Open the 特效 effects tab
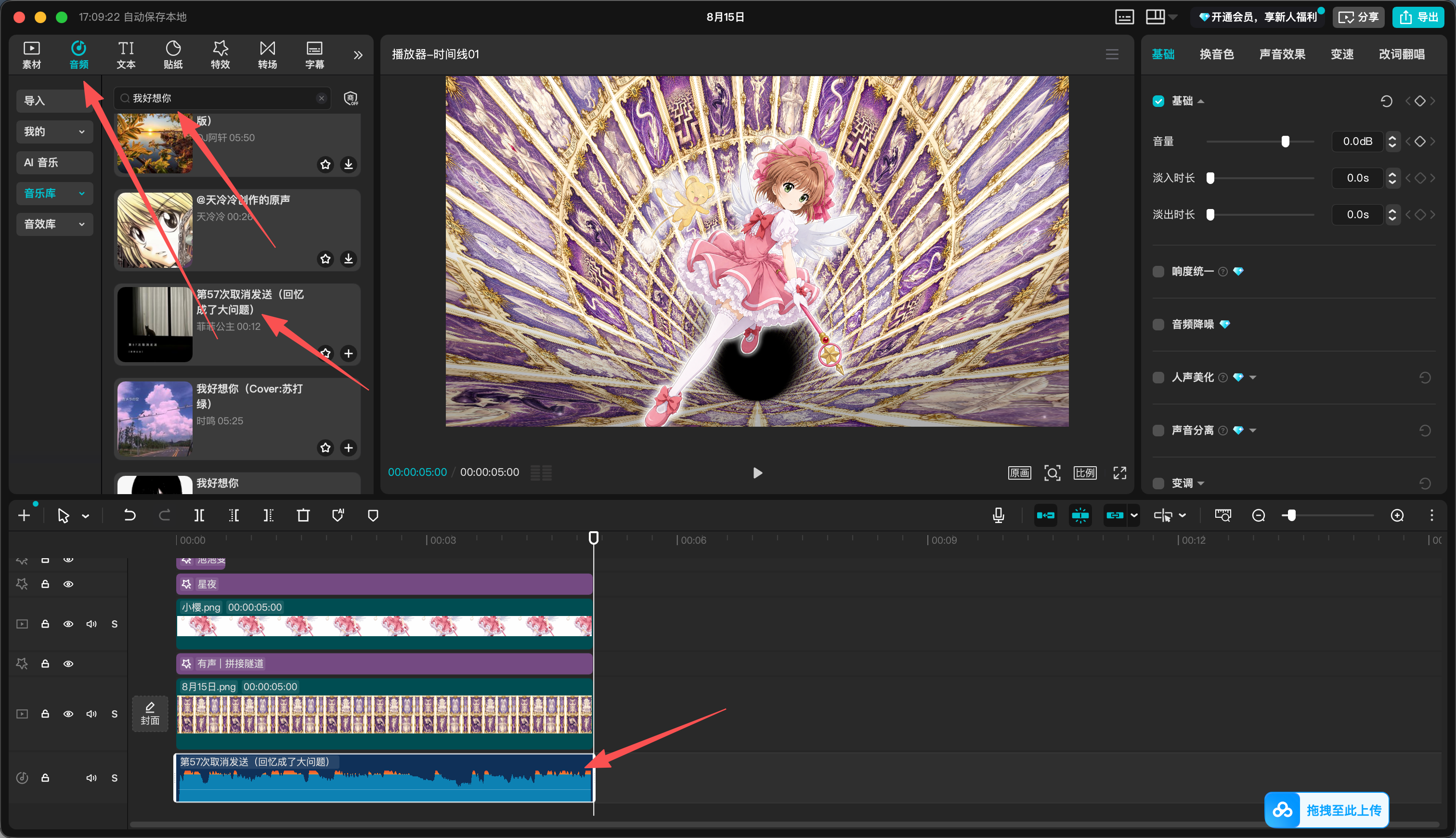 (x=221, y=55)
